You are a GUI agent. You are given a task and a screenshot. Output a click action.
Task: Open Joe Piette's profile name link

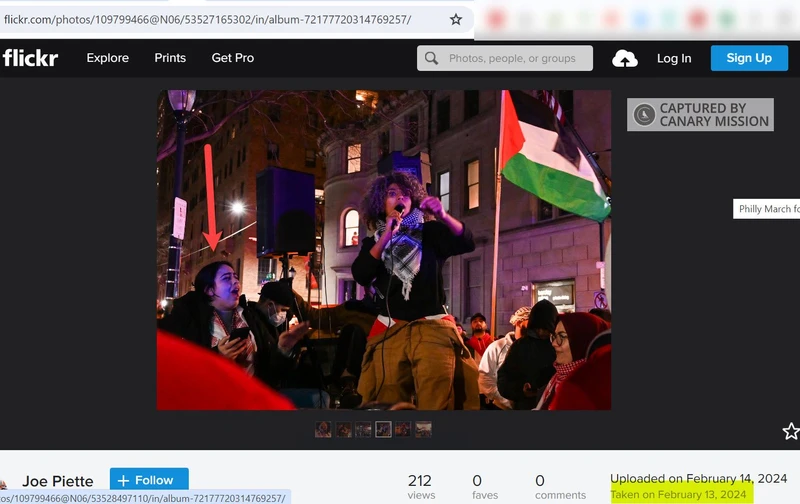[x=58, y=482]
